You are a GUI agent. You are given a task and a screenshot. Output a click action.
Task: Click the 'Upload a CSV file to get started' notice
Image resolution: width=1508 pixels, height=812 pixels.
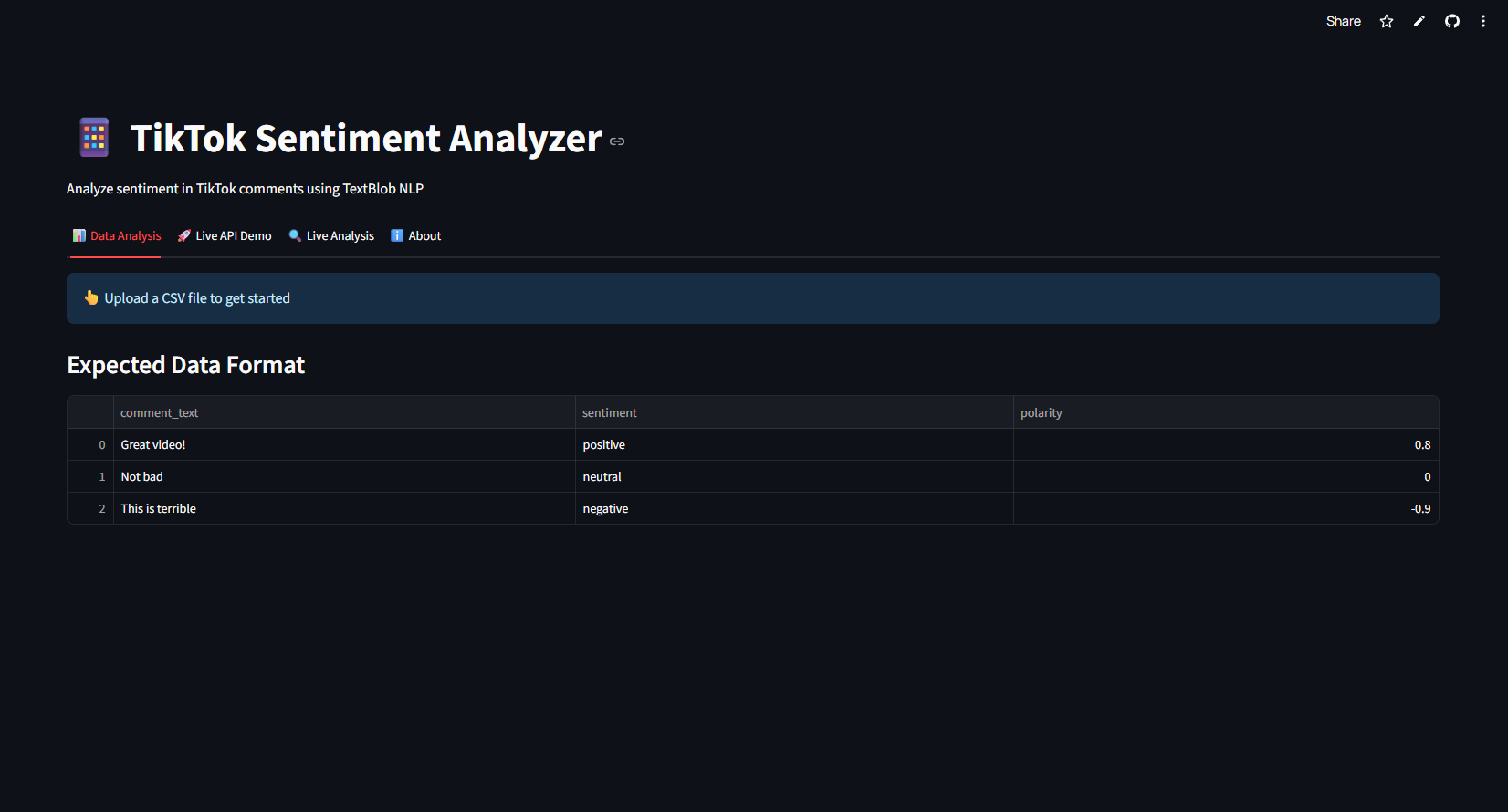[753, 298]
